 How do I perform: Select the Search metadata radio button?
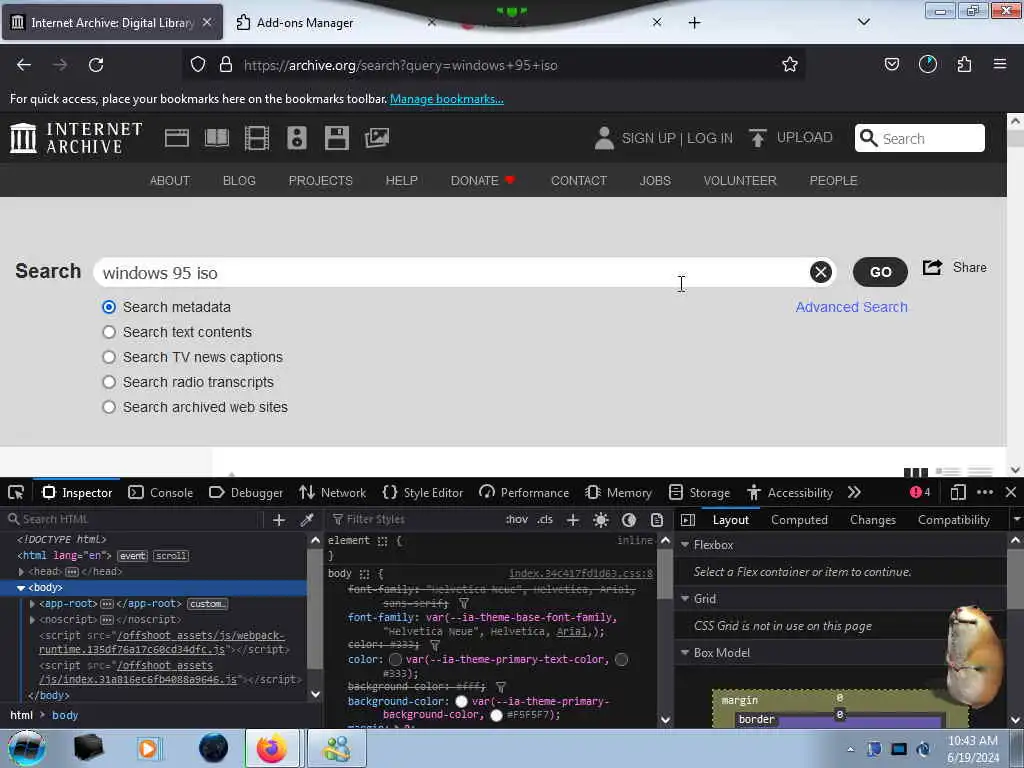(109, 307)
